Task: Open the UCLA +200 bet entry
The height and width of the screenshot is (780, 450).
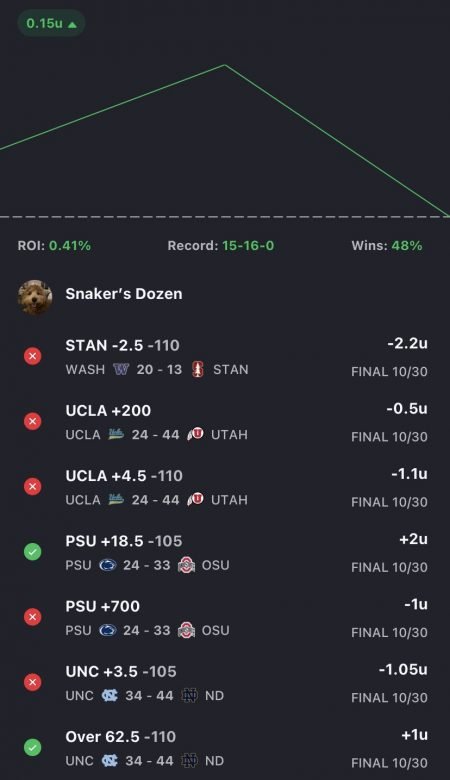Action: pos(225,422)
